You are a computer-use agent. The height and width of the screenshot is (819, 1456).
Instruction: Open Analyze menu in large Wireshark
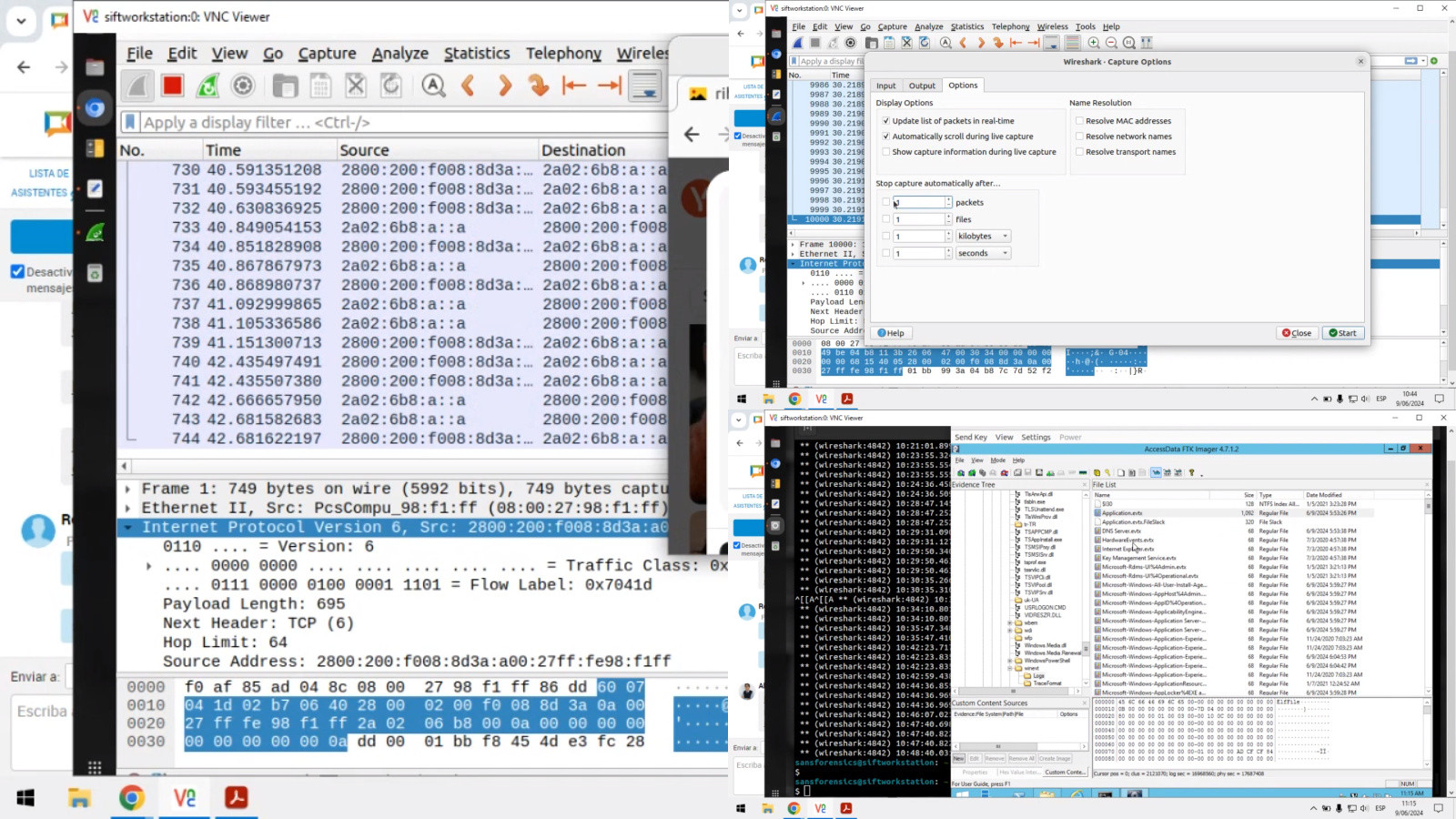coord(399,54)
